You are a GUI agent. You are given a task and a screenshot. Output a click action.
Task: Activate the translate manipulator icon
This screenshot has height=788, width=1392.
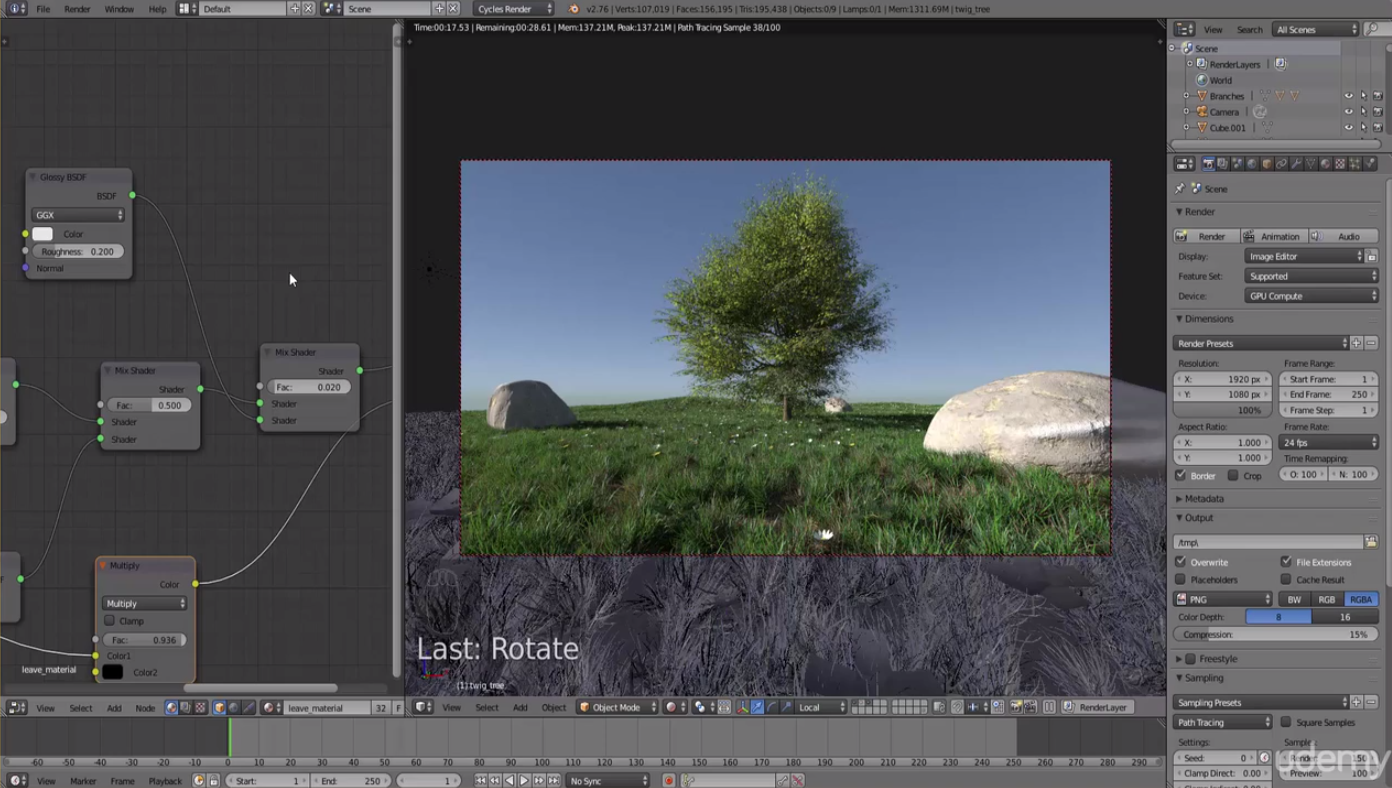click(x=757, y=707)
